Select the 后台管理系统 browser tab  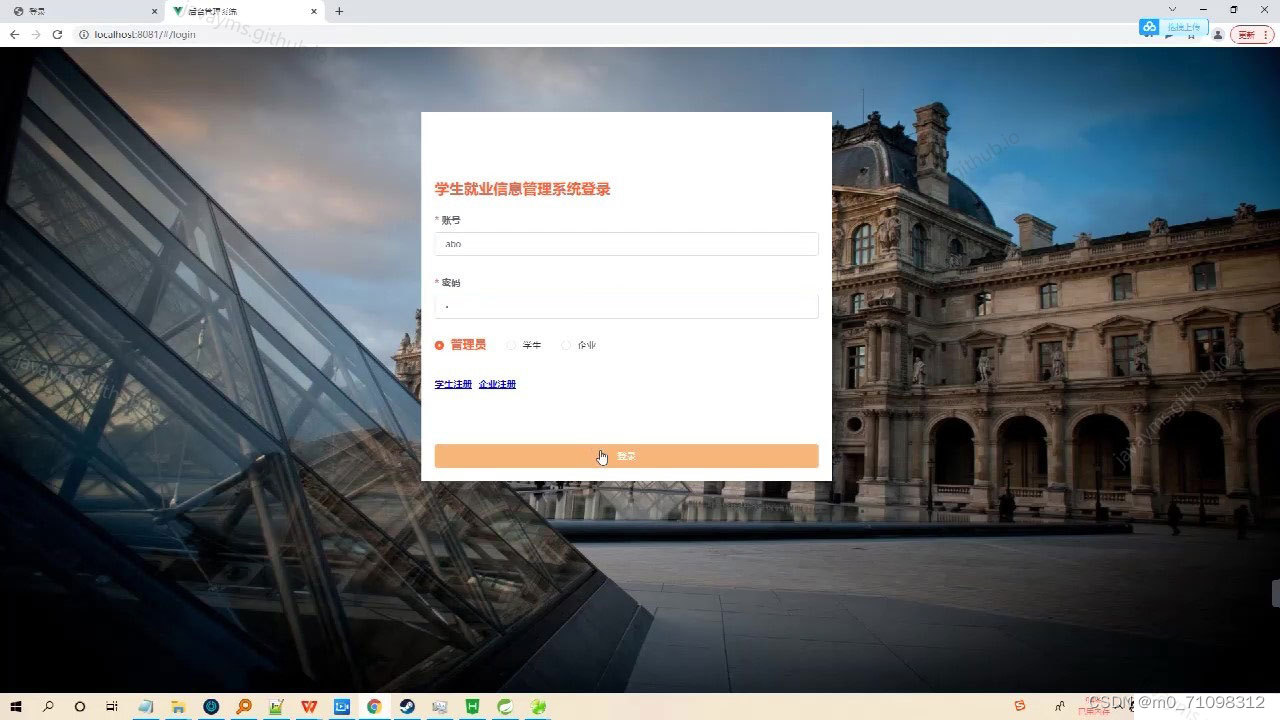[230, 11]
